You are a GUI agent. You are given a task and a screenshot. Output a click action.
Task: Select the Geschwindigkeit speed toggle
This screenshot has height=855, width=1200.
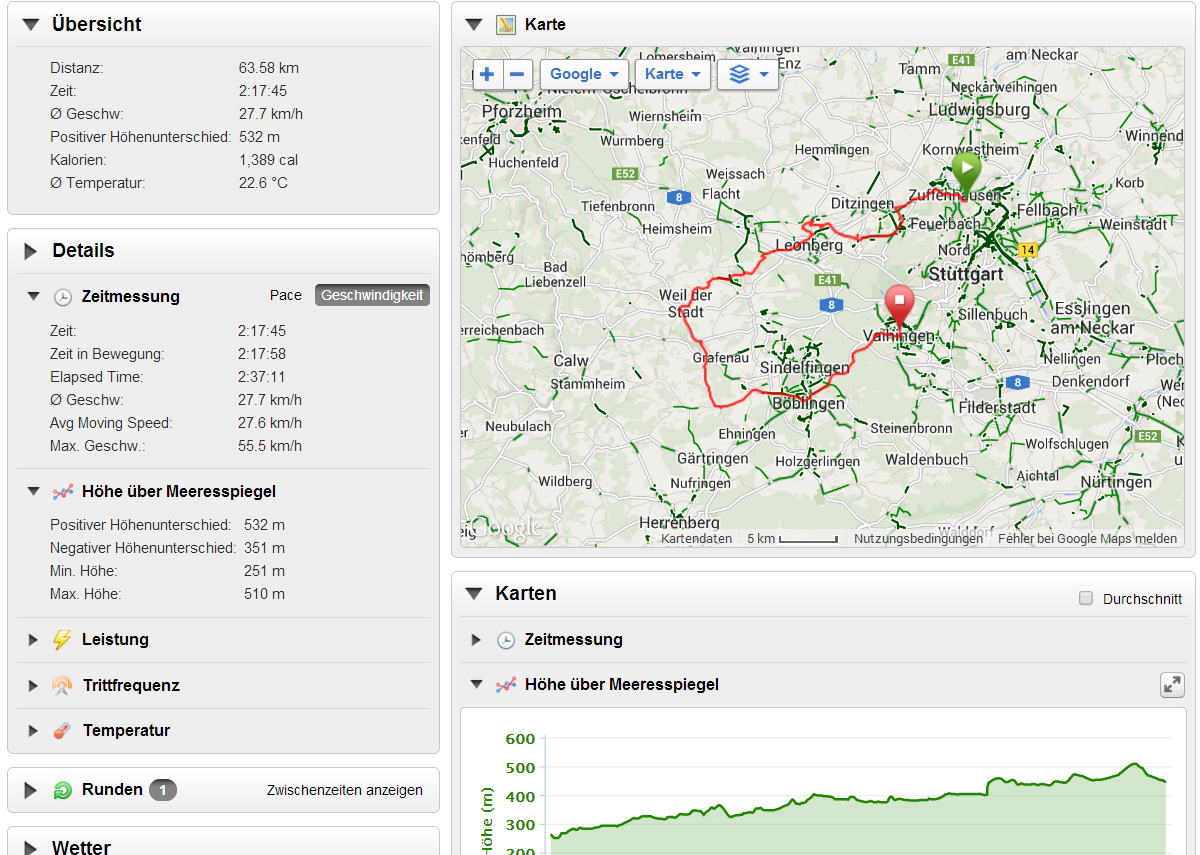tap(372, 295)
